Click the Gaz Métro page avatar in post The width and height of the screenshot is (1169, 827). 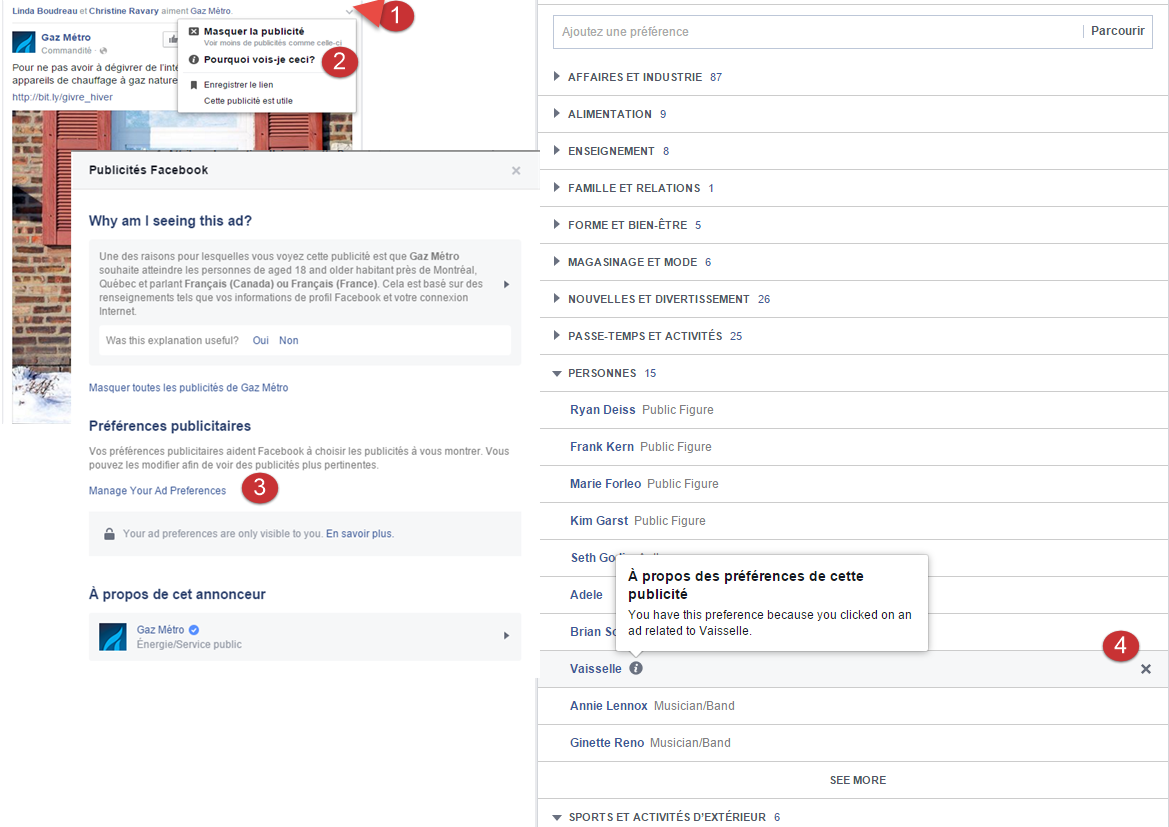(24, 42)
